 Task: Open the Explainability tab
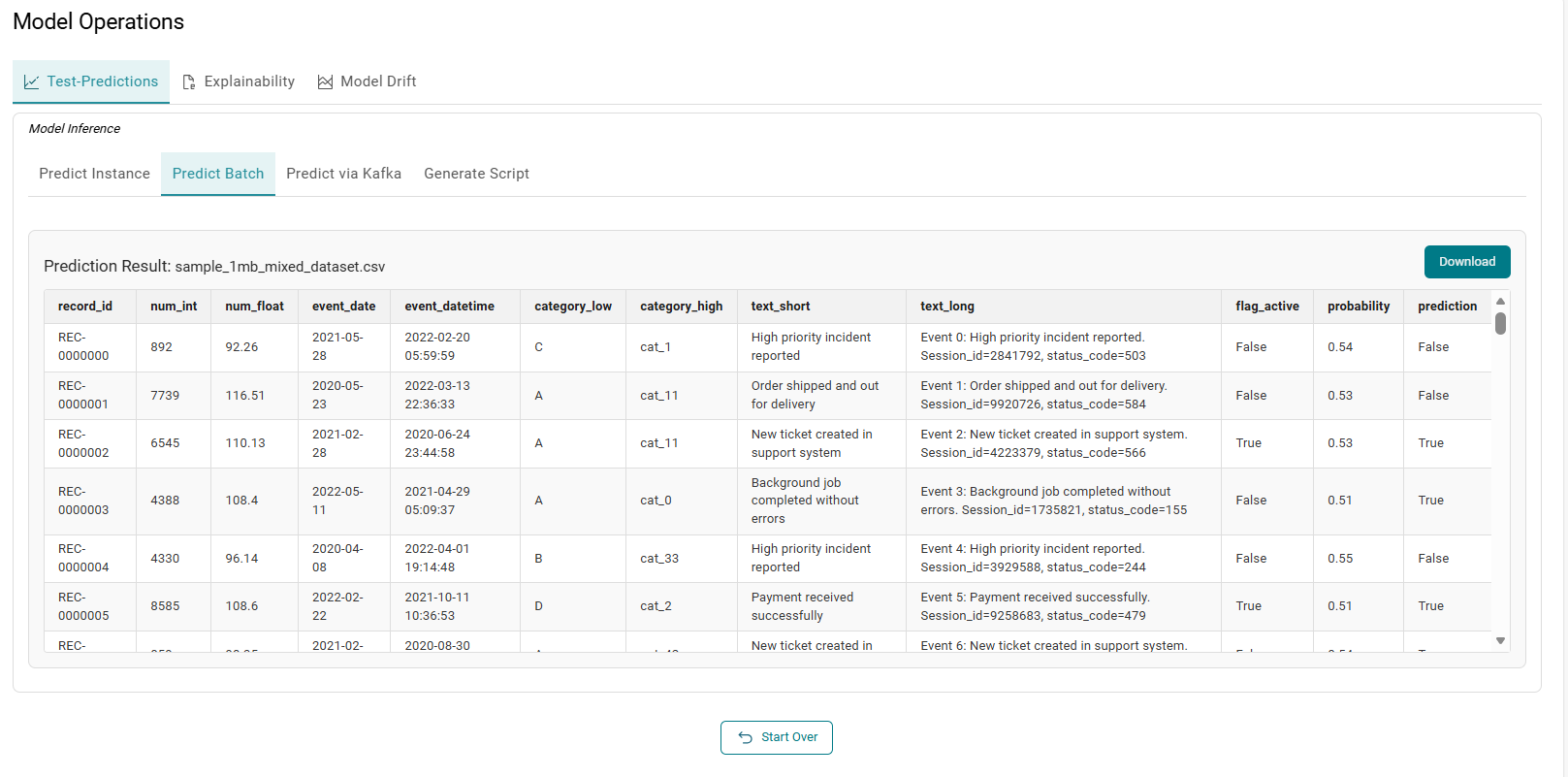pos(248,81)
